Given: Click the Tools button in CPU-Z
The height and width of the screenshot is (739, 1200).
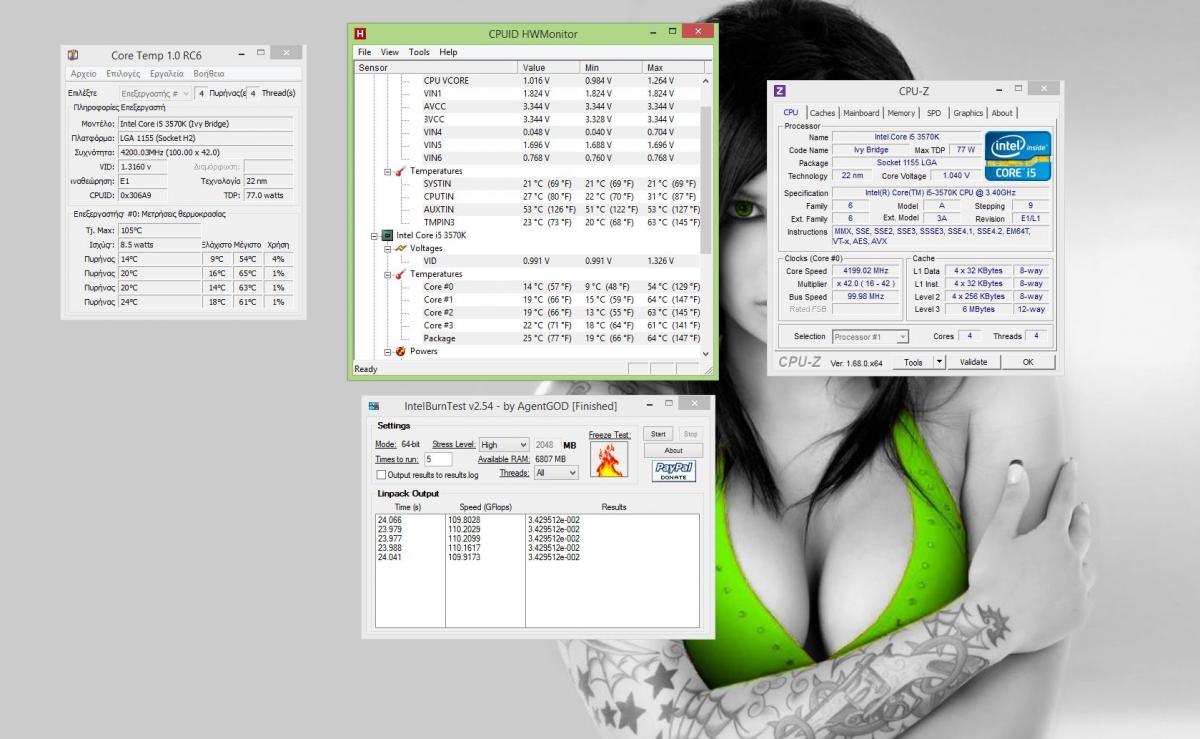Looking at the screenshot, I should [913, 362].
